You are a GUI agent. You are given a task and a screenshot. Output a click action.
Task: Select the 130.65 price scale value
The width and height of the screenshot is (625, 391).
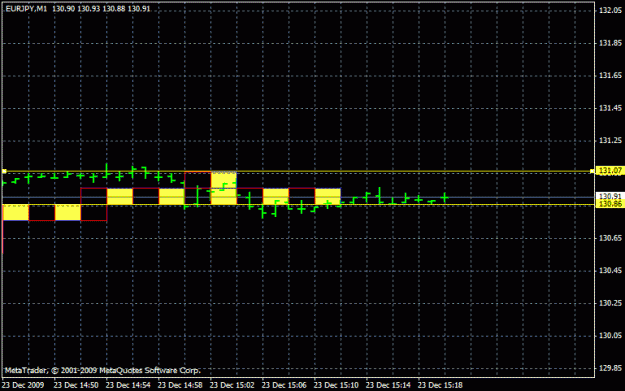610,238
